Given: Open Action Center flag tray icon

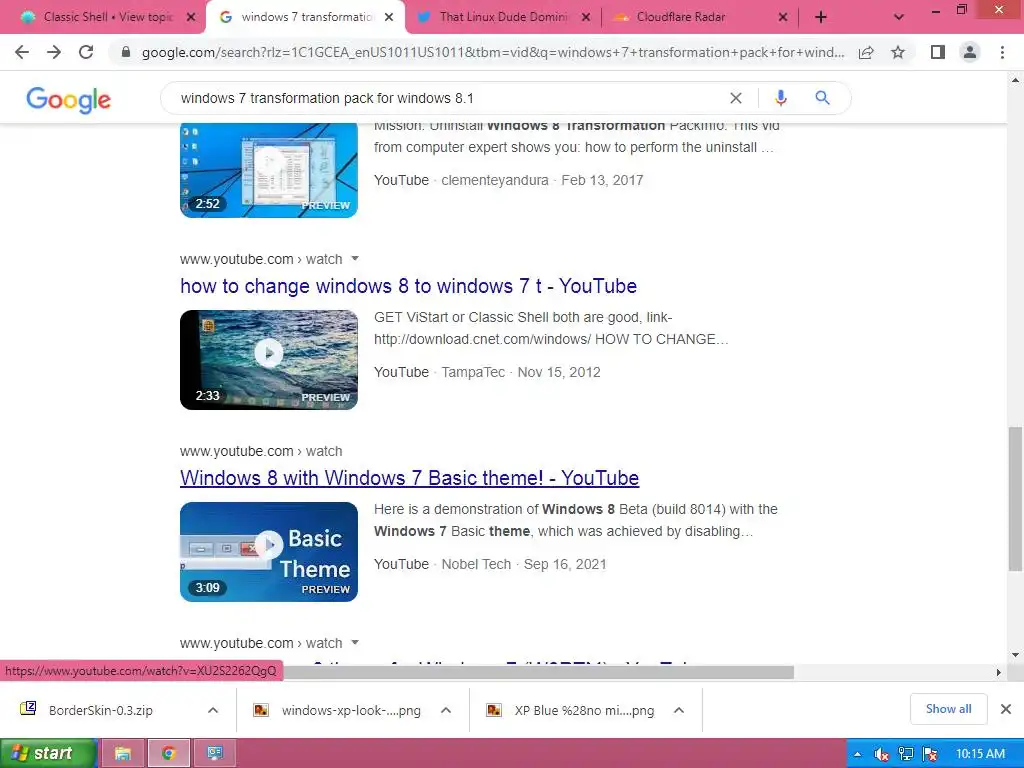Looking at the screenshot, I should [931, 754].
